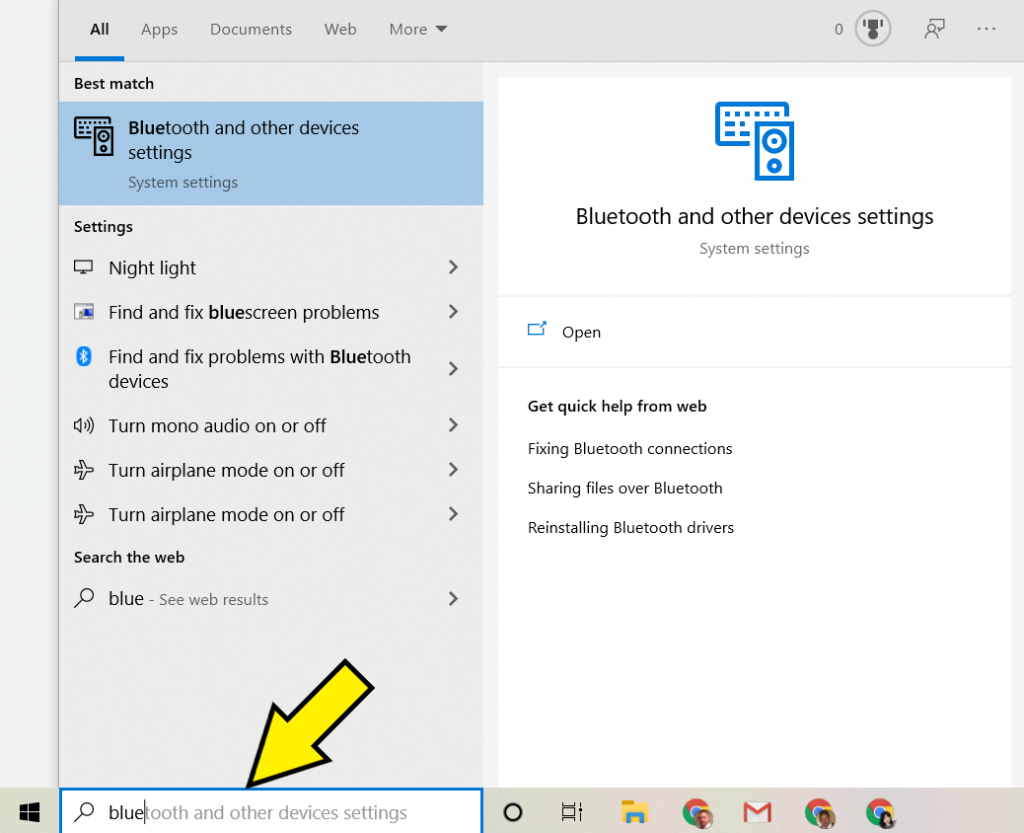
Task: Select Bluetooth and other devices settings best match
Action: click(271, 153)
